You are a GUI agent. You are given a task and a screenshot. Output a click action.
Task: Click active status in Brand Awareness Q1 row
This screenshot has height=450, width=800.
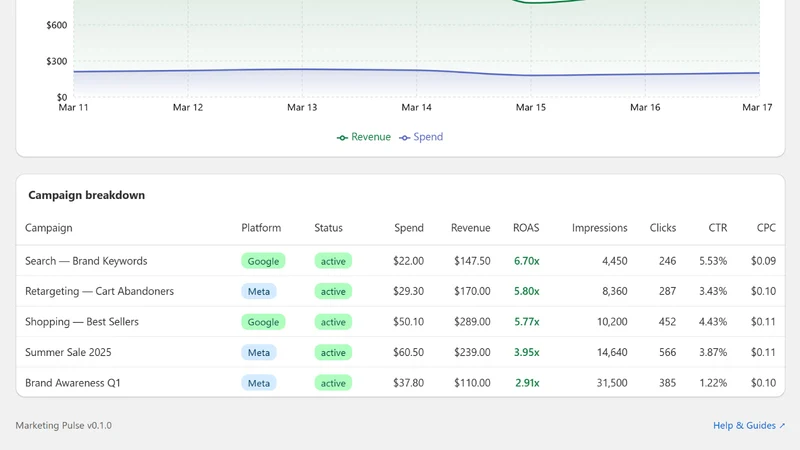click(333, 383)
